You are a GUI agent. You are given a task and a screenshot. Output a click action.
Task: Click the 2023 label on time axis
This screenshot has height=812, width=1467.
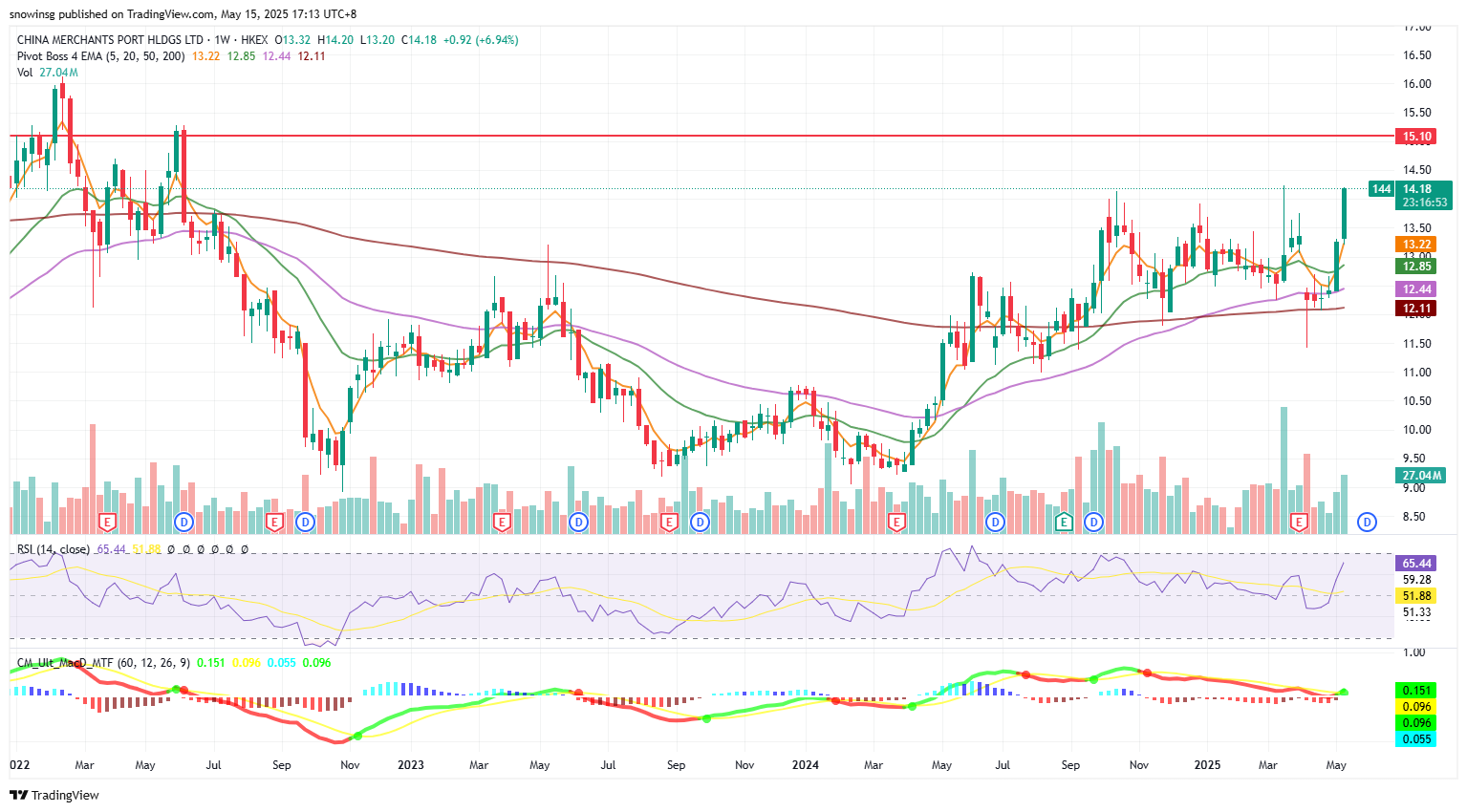411,765
